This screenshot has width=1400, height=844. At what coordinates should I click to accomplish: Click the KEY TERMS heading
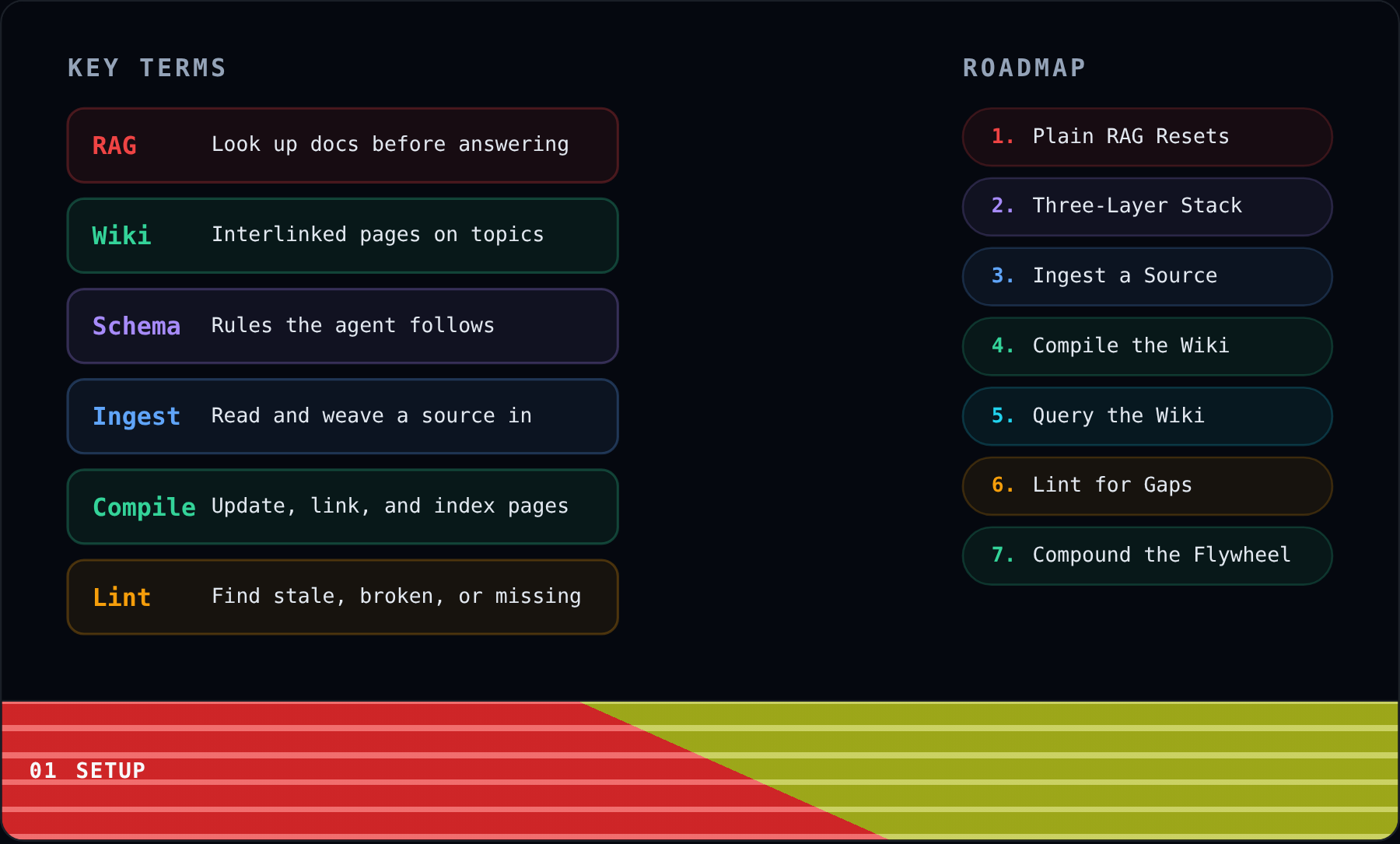click(x=147, y=68)
